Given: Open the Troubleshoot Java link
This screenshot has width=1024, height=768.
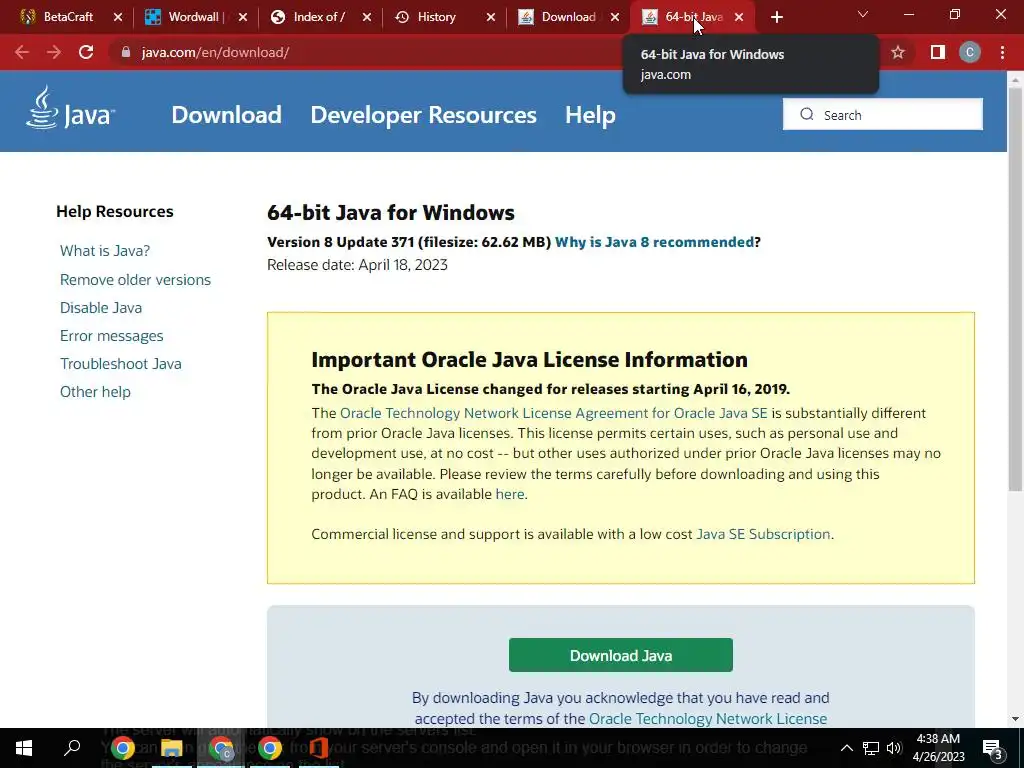Looking at the screenshot, I should click(x=121, y=364).
